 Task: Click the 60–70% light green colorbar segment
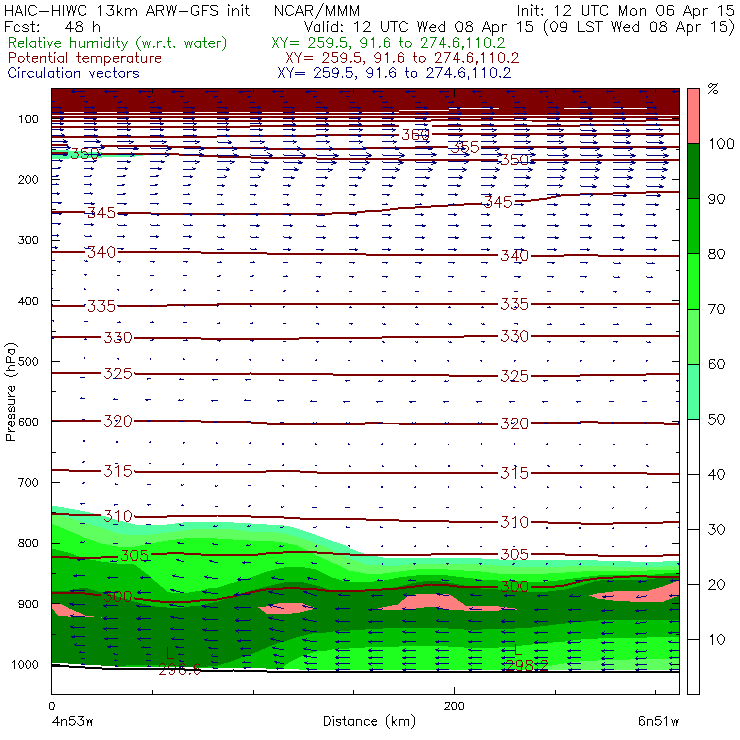pyautogui.click(x=693, y=336)
